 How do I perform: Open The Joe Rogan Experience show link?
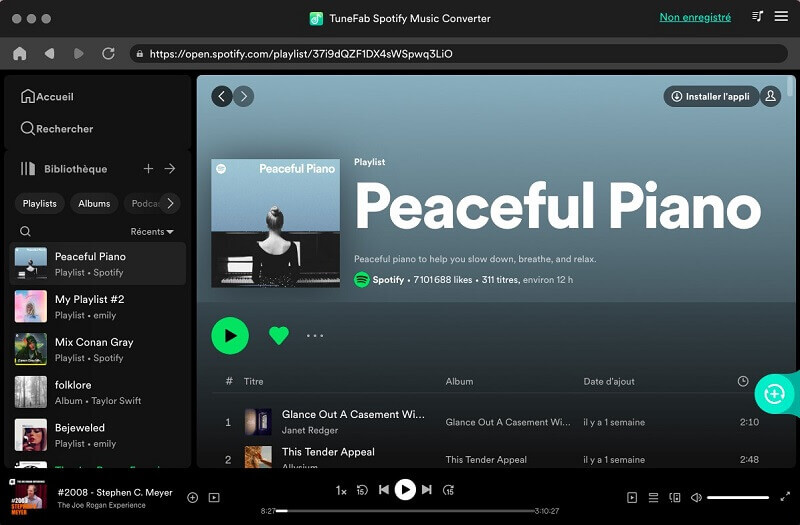pyautogui.click(x=101, y=505)
